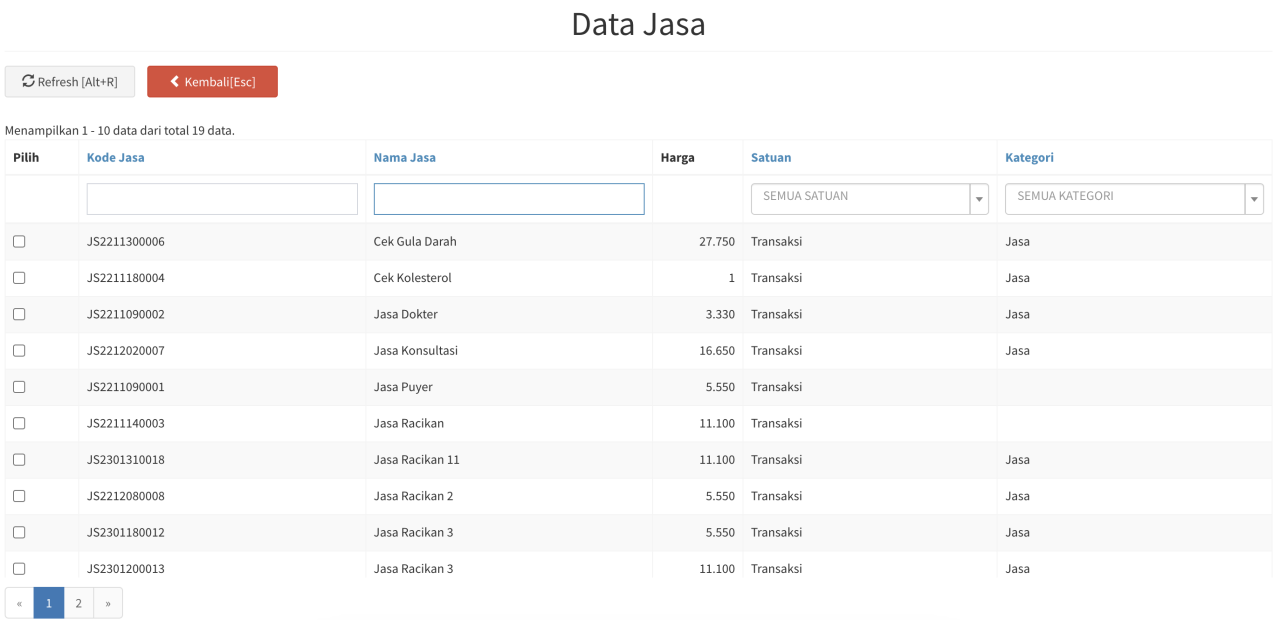
Task: Click the price 27.750
Action: 717,242
